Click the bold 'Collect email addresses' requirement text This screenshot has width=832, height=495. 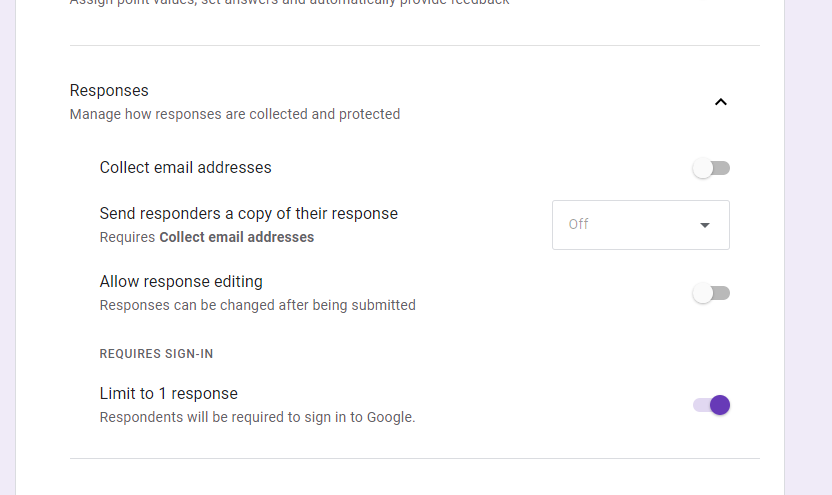[236, 237]
